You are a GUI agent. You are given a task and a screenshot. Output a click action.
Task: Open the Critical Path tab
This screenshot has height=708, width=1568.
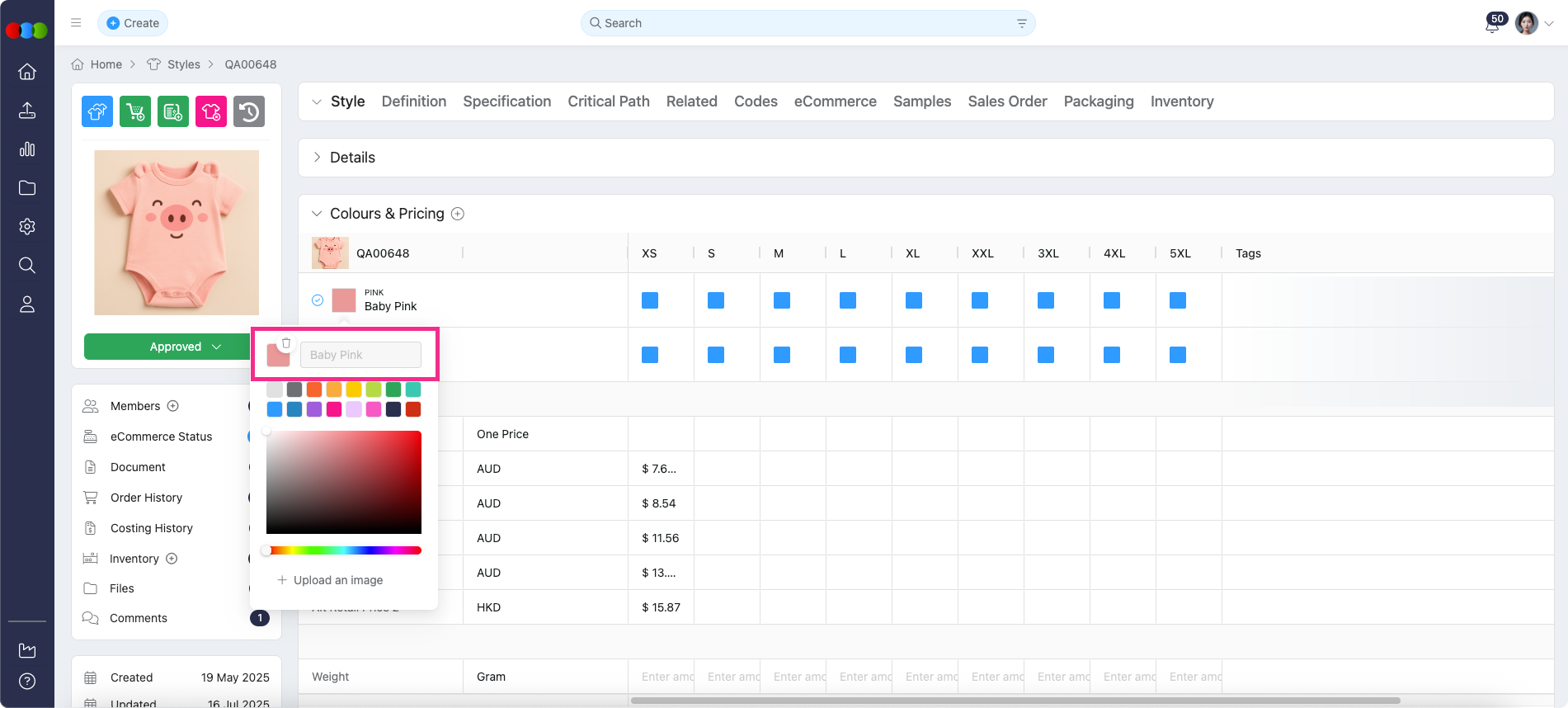coord(608,101)
